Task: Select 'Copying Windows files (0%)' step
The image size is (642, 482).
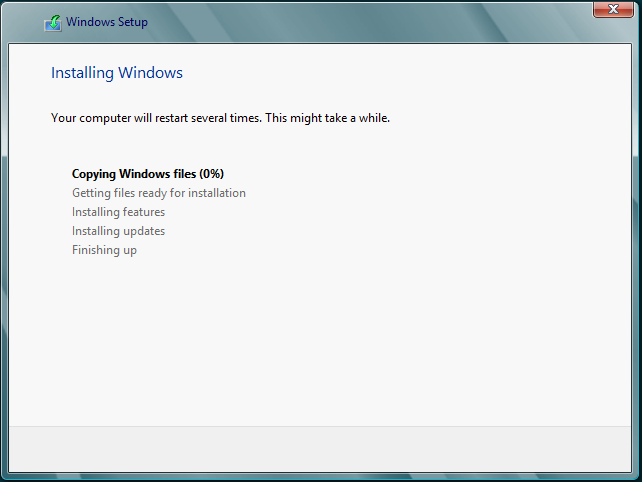Action: (x=148, y=174)
